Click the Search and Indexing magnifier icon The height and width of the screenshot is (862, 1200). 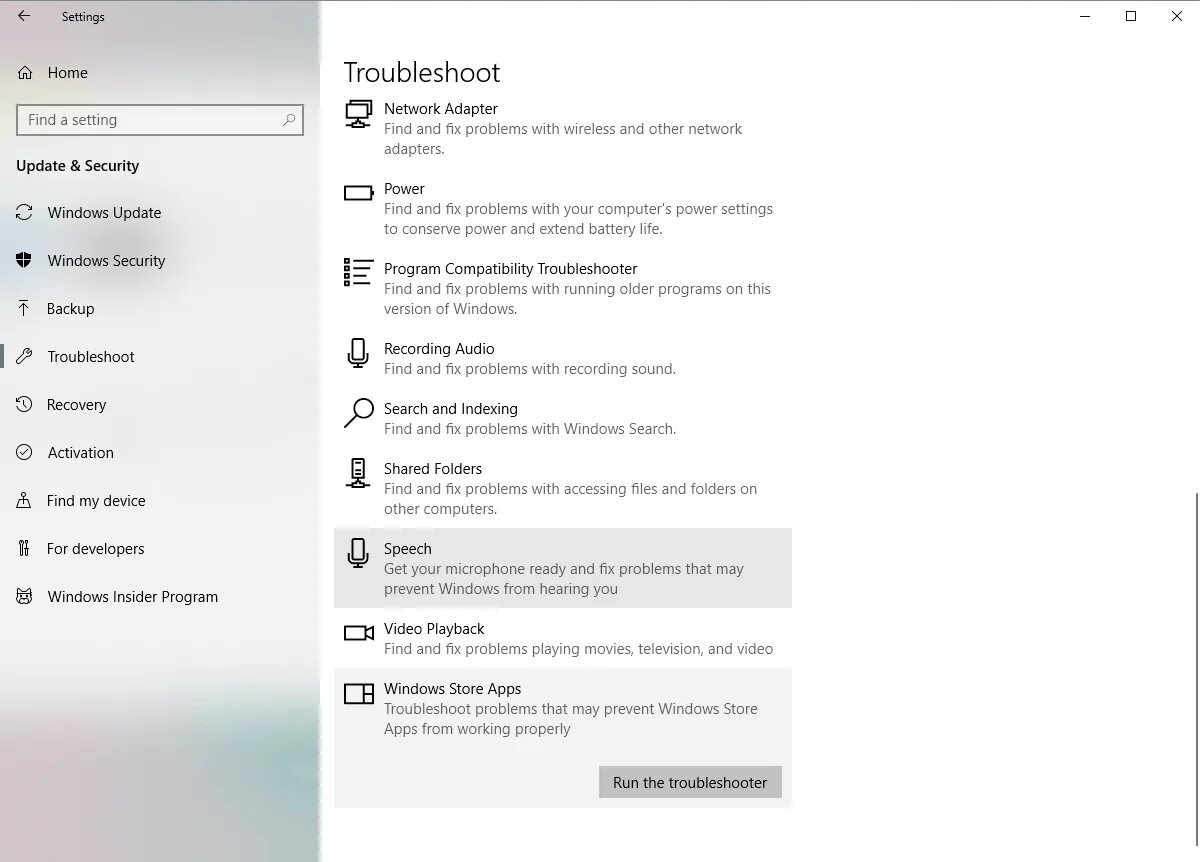pyautogui.click(x=358, y=413)
